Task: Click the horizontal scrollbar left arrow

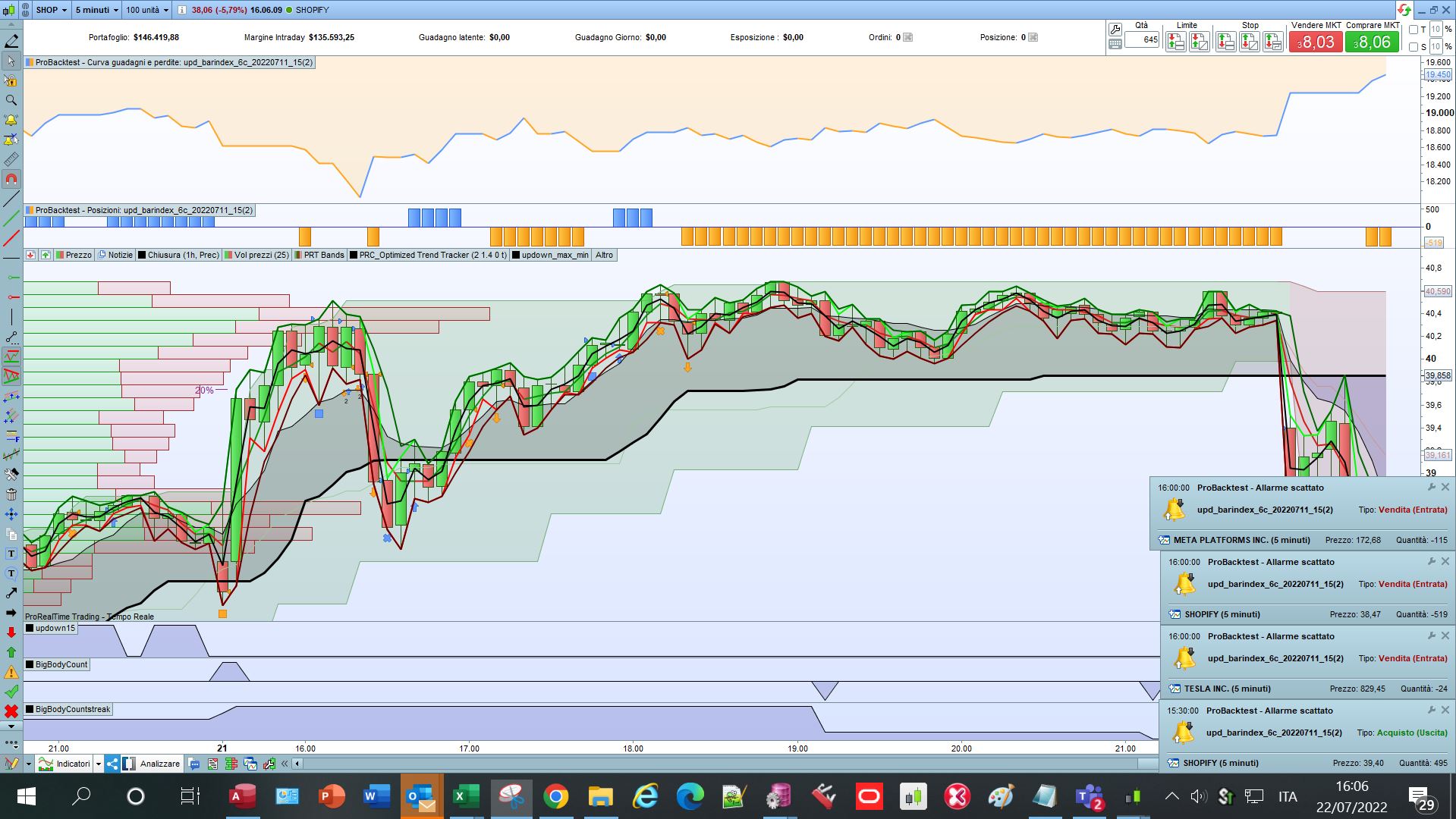Action: click(297, 764)
